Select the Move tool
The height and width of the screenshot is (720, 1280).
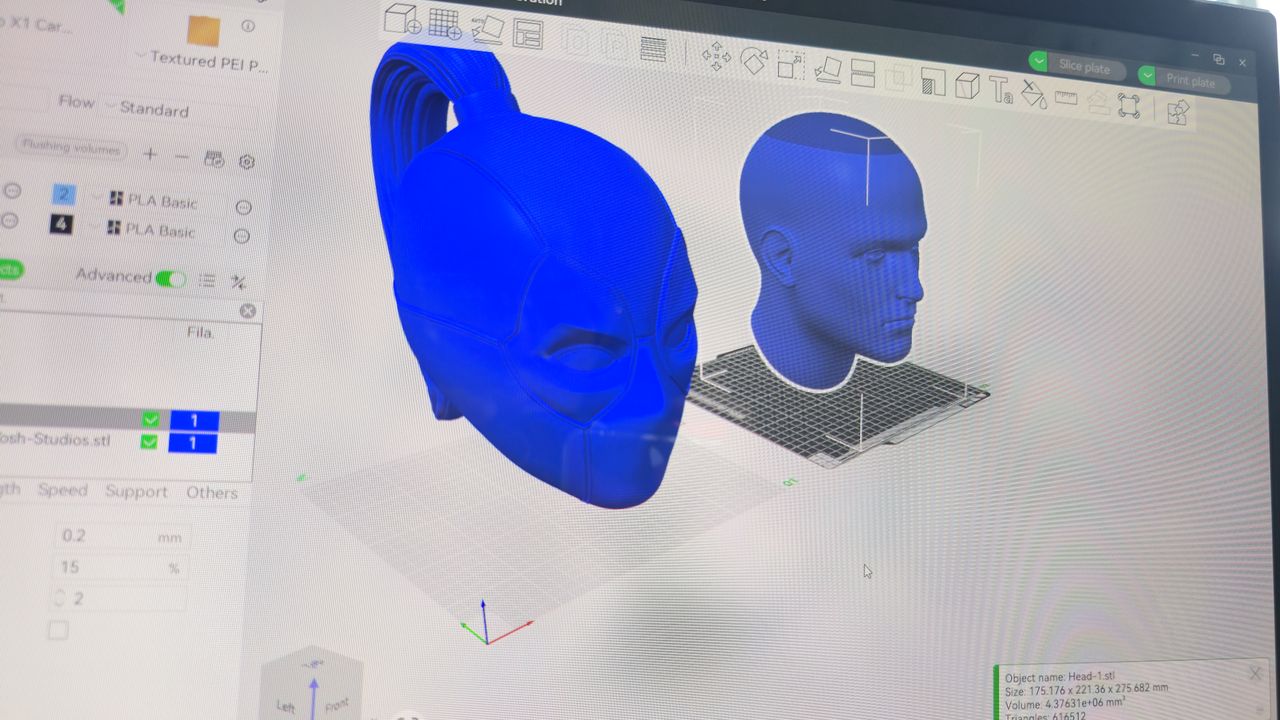click(x=716, y=56)
